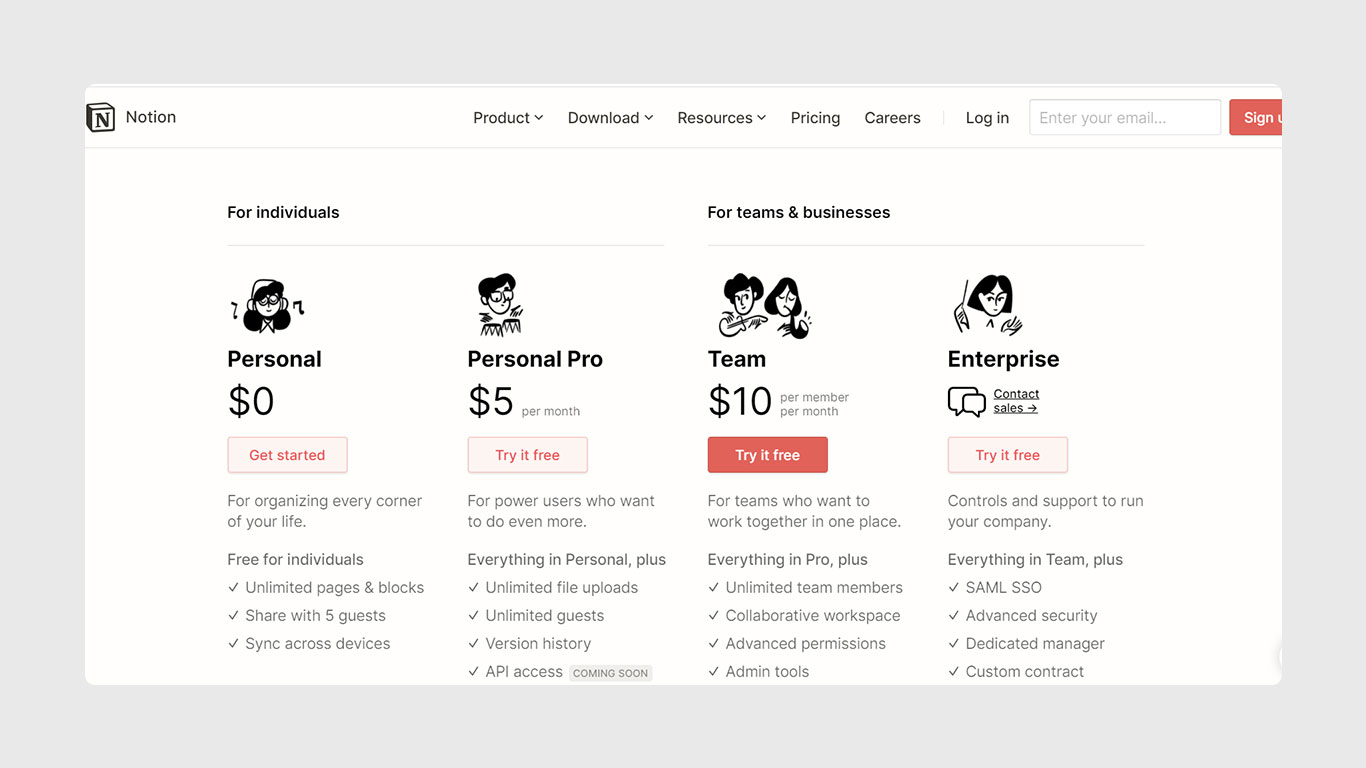Click the Team plan illustration

pos(764,305)
